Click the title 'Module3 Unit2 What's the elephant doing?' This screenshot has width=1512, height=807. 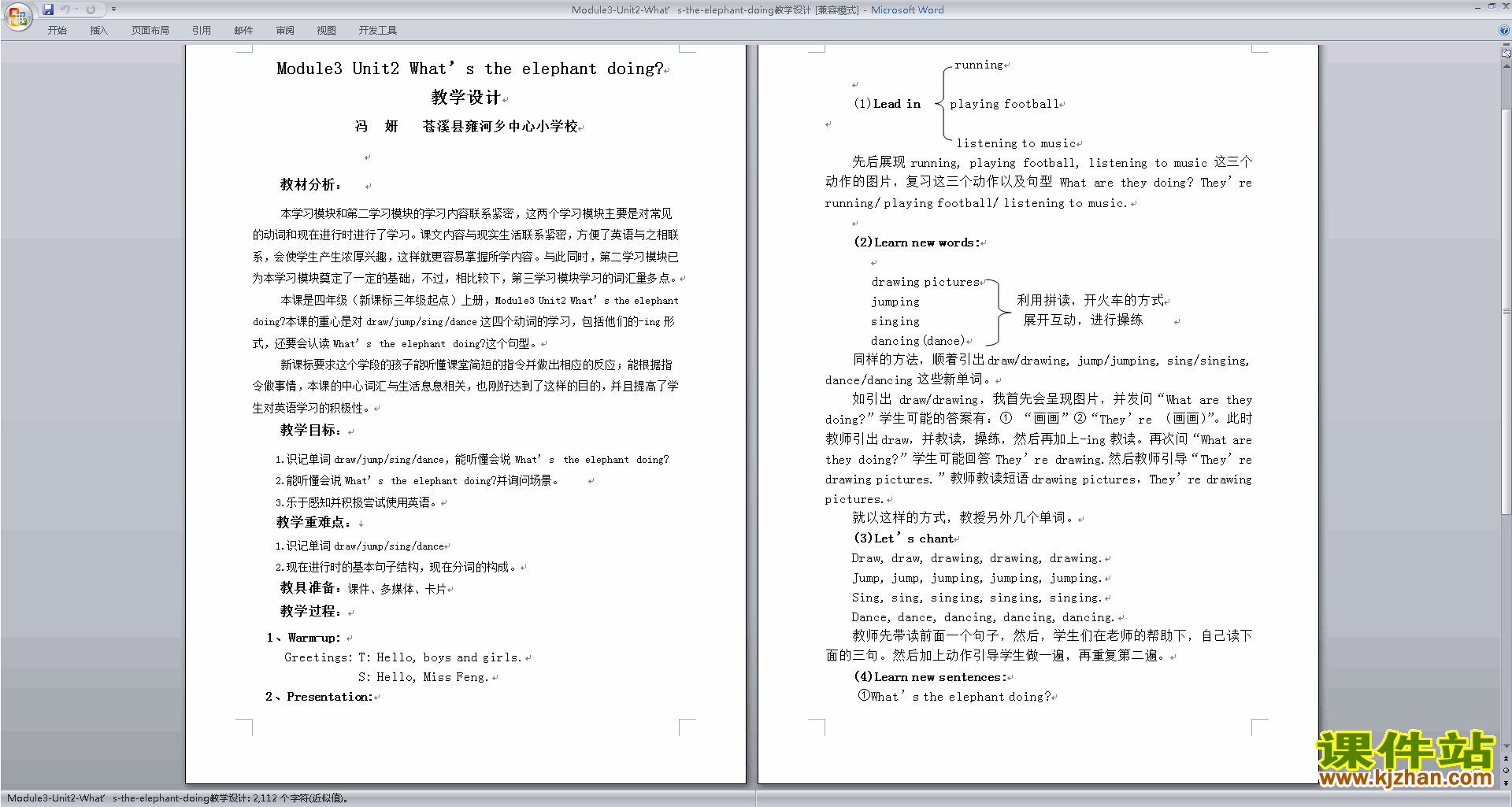[470, 68]
